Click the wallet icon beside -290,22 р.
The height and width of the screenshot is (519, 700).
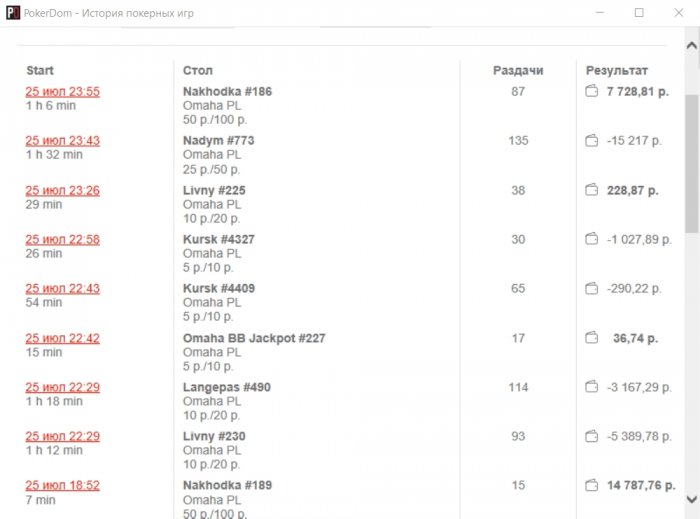tap(592, 289)
